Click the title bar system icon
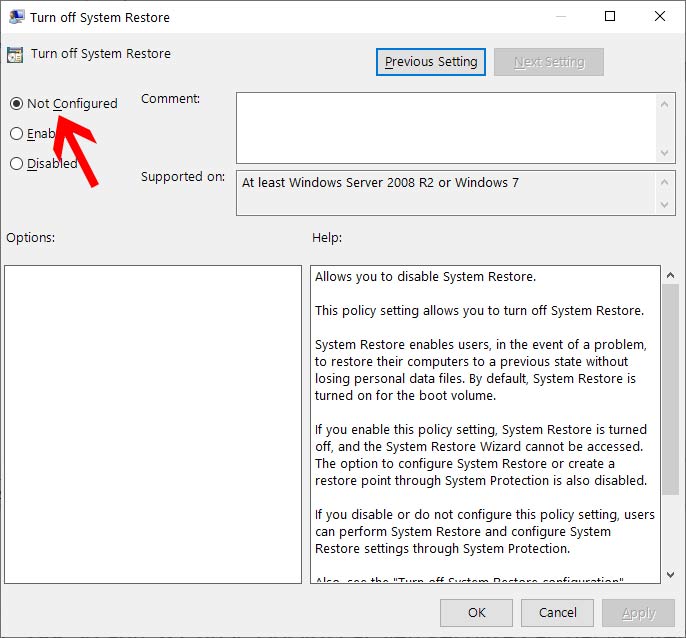This screenshot has height=638, width=686. pyautogui.click(x=17, y=17)
